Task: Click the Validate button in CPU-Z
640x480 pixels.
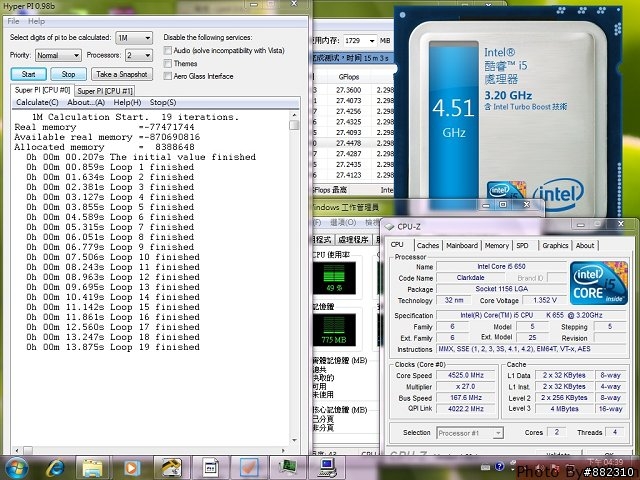Action: (x=558, y=453)
